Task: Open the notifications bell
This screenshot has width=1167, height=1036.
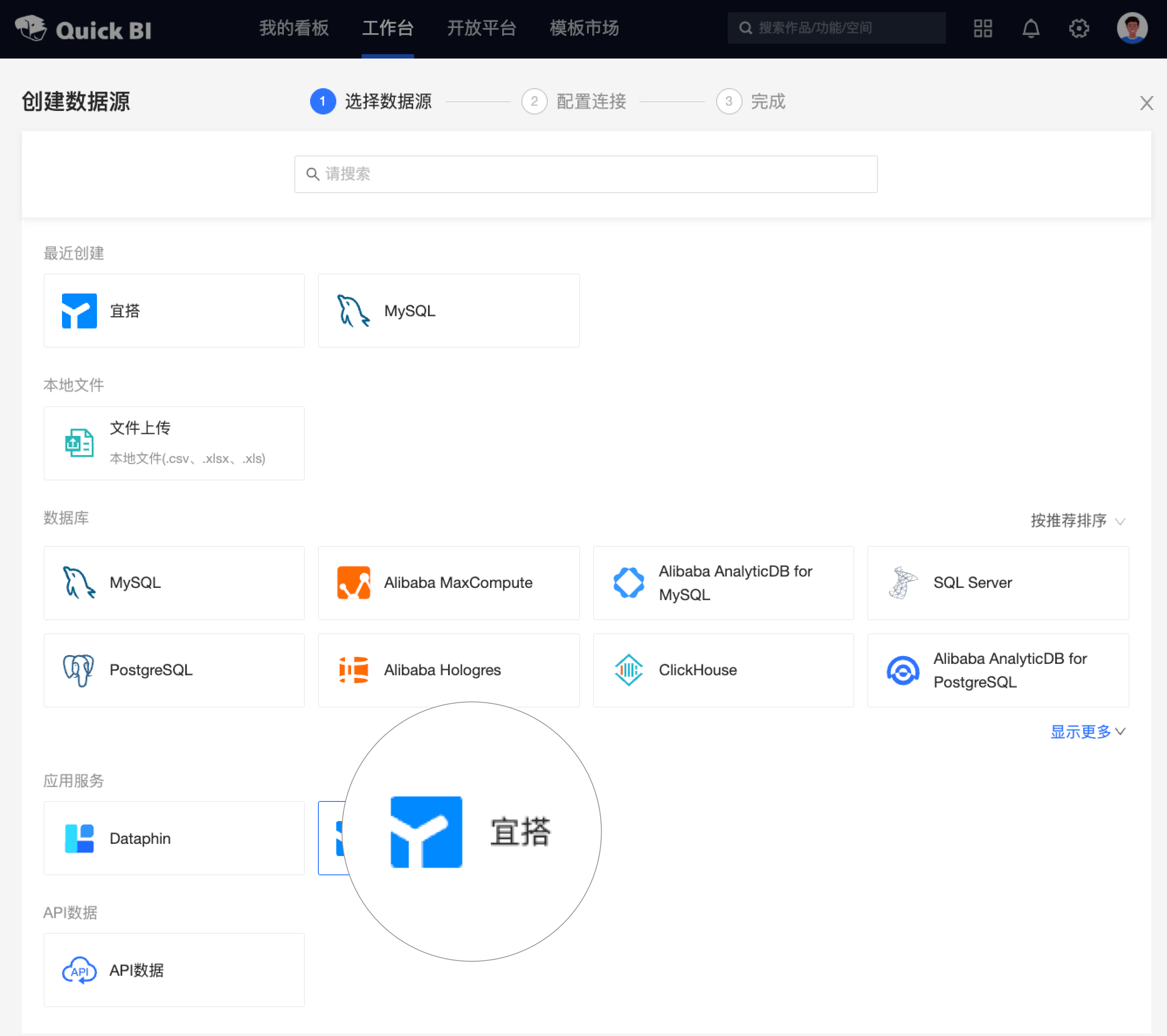Action: coord(1031,28)
